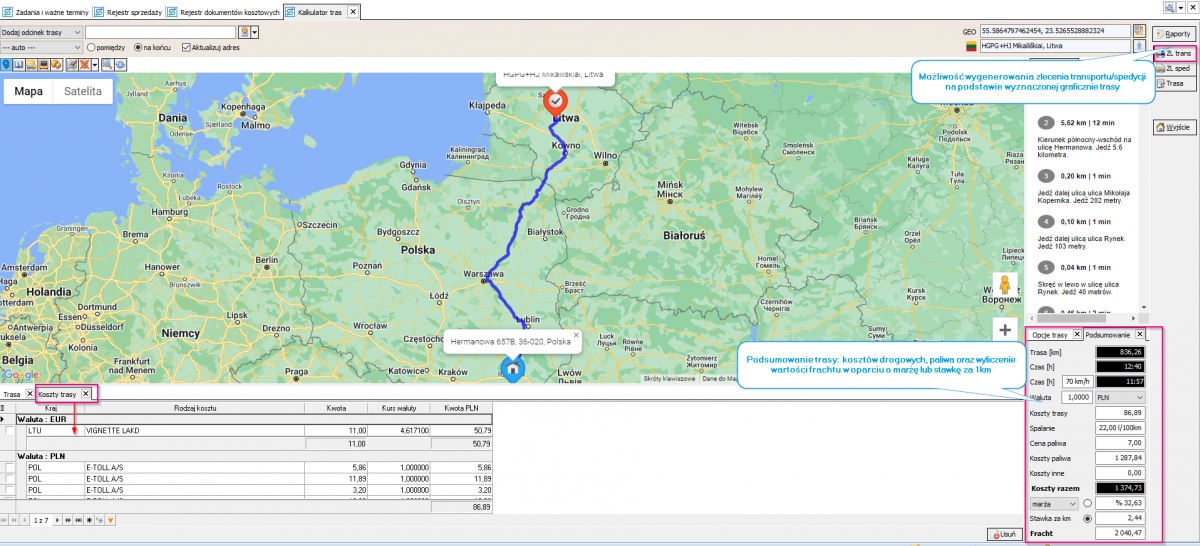Select the 'pomiędzy' radio option
Screen dimensions: 1200x546
coord(92,47)
